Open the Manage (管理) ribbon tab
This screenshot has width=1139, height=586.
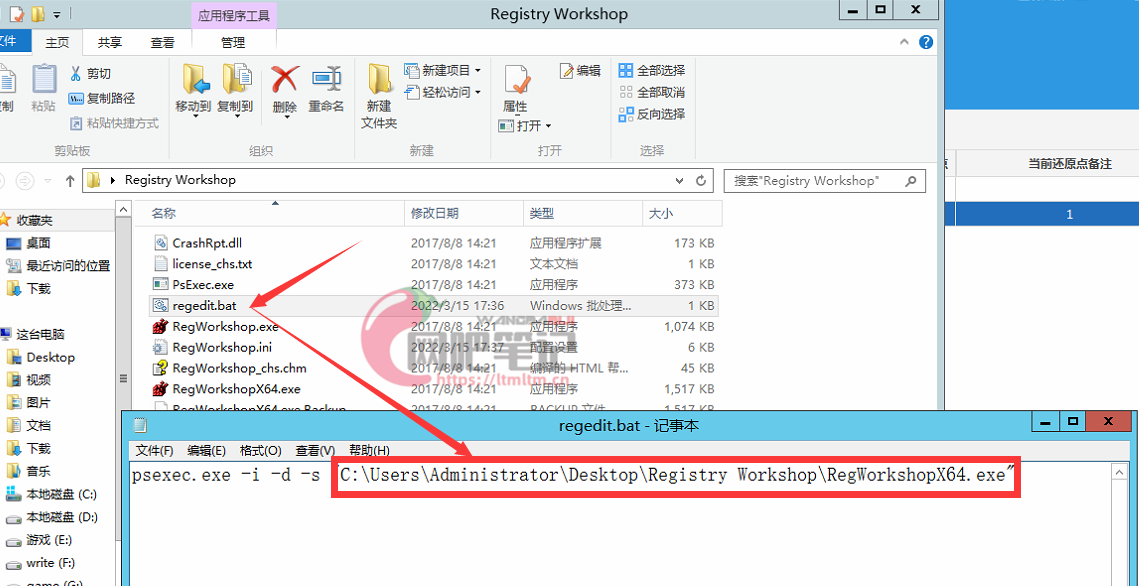pyautogui.click(x=233, y=43)
